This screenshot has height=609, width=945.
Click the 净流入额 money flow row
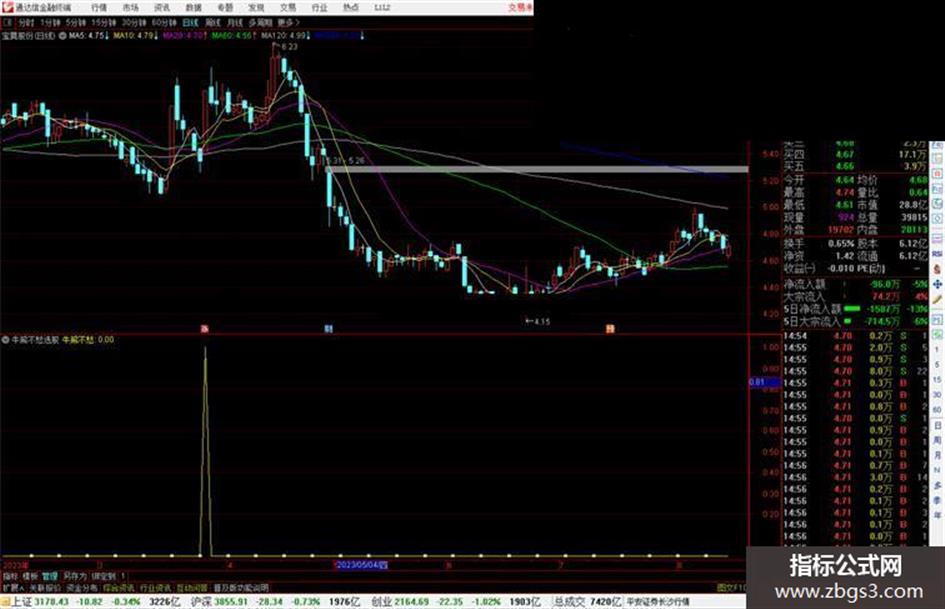click(855, 284)
